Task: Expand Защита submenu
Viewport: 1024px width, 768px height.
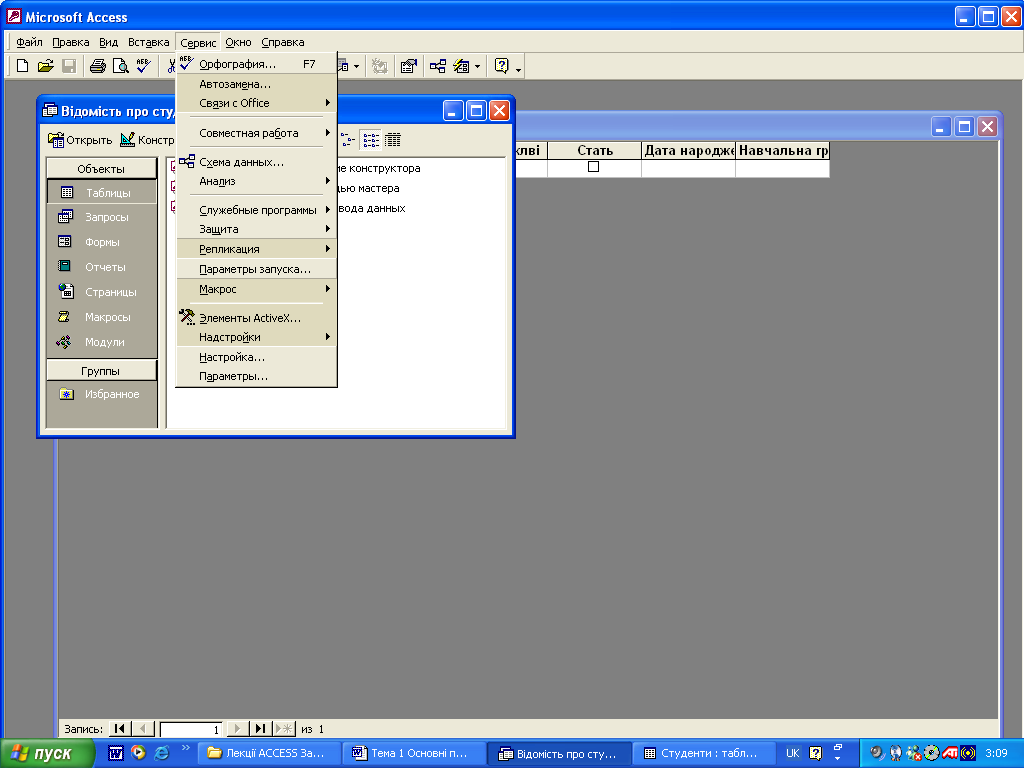Action: pyautogui.click(x=257, y=229)
